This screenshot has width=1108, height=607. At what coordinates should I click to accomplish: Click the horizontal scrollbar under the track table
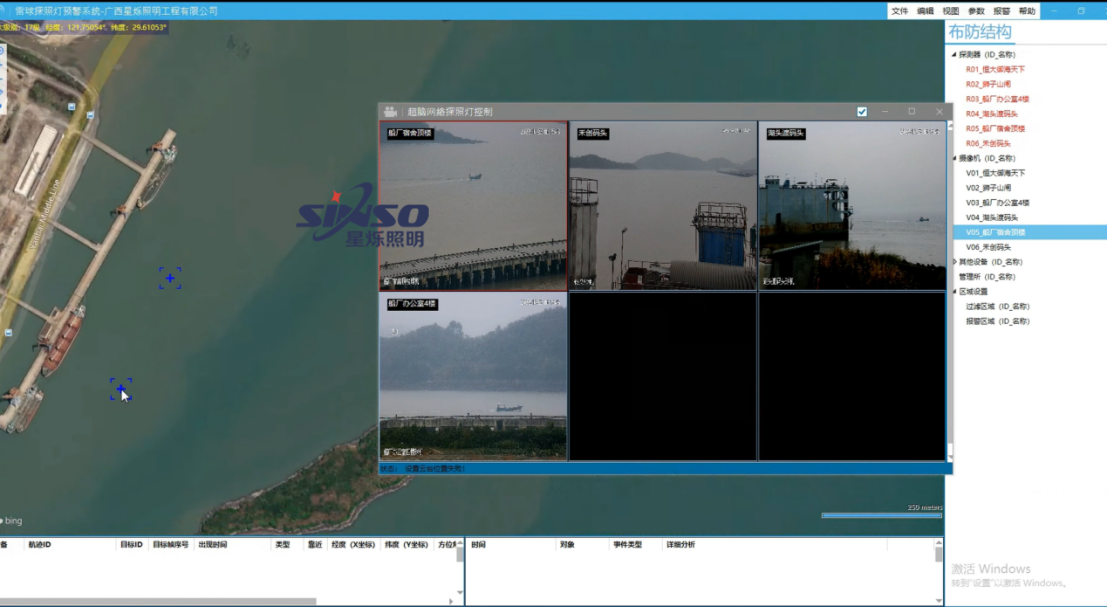coord(160,601)
